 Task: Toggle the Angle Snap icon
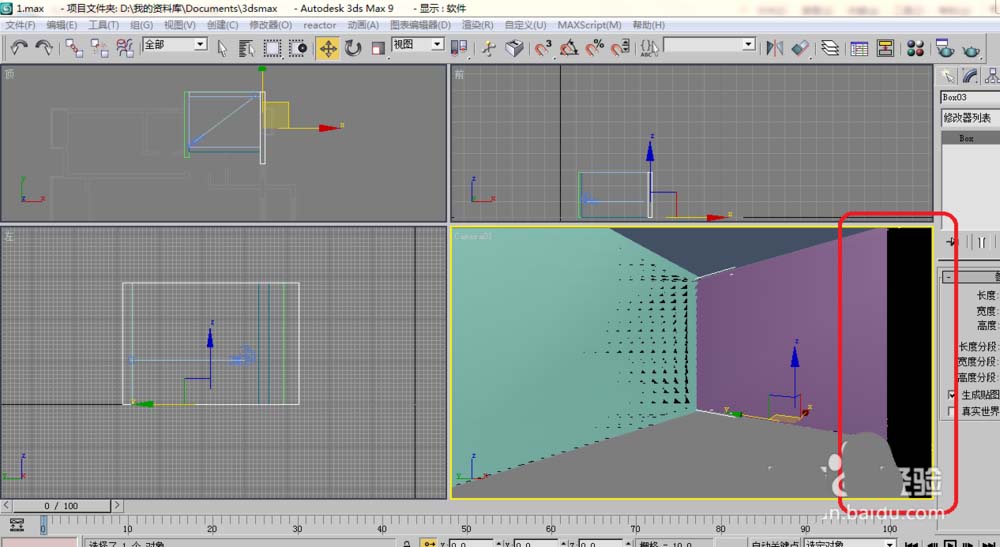pos(569,47)
